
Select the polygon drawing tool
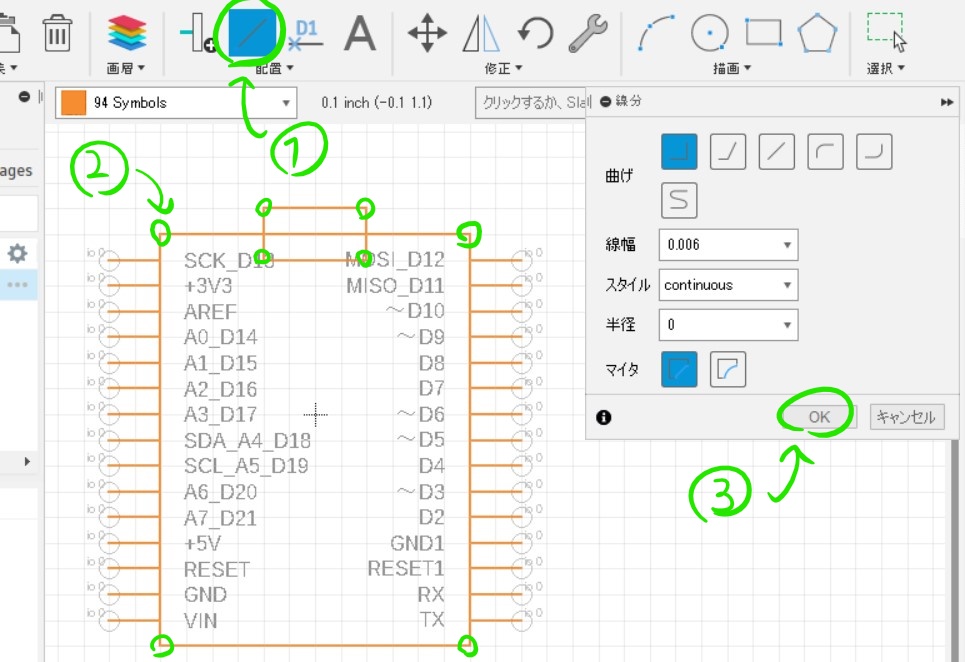pos(817,33)
